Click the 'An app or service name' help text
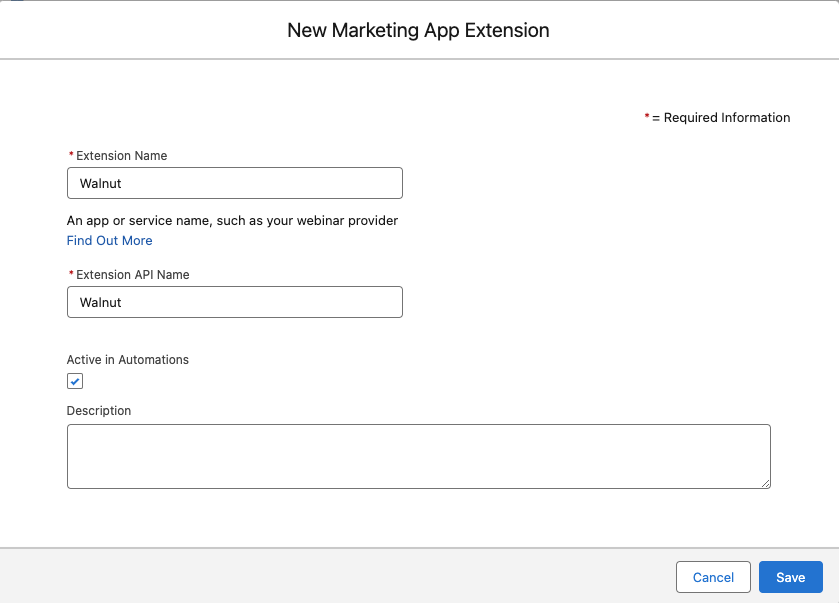 click(x=232, y=221)
